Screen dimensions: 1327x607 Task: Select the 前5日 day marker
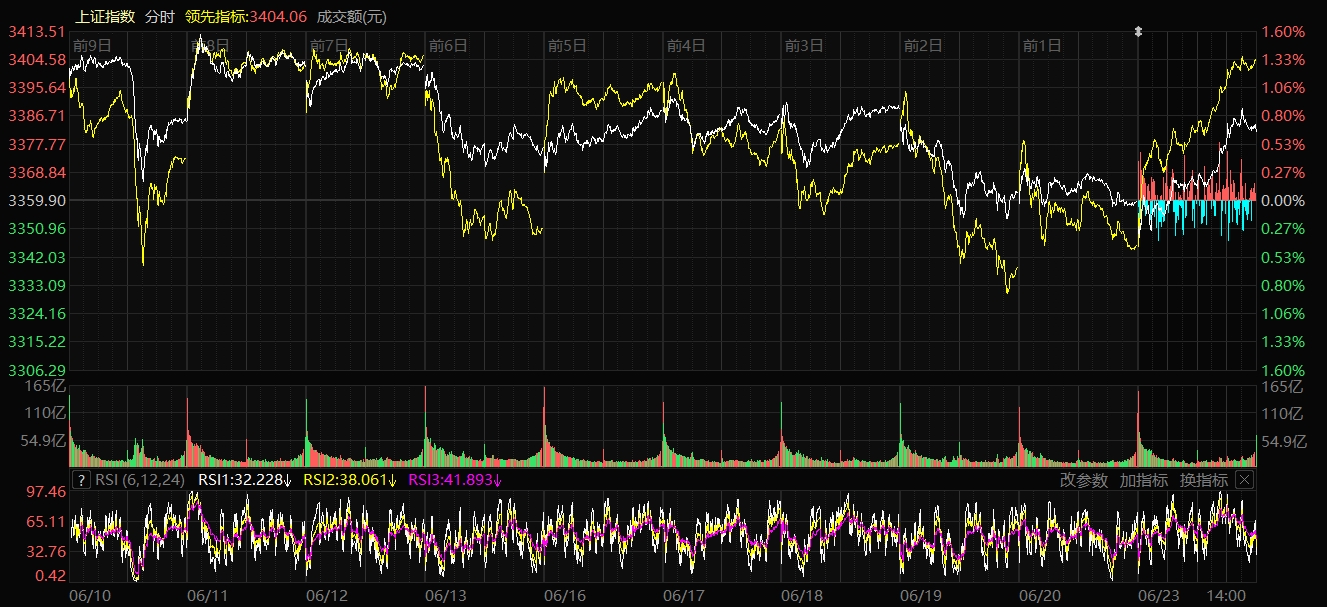566,45
